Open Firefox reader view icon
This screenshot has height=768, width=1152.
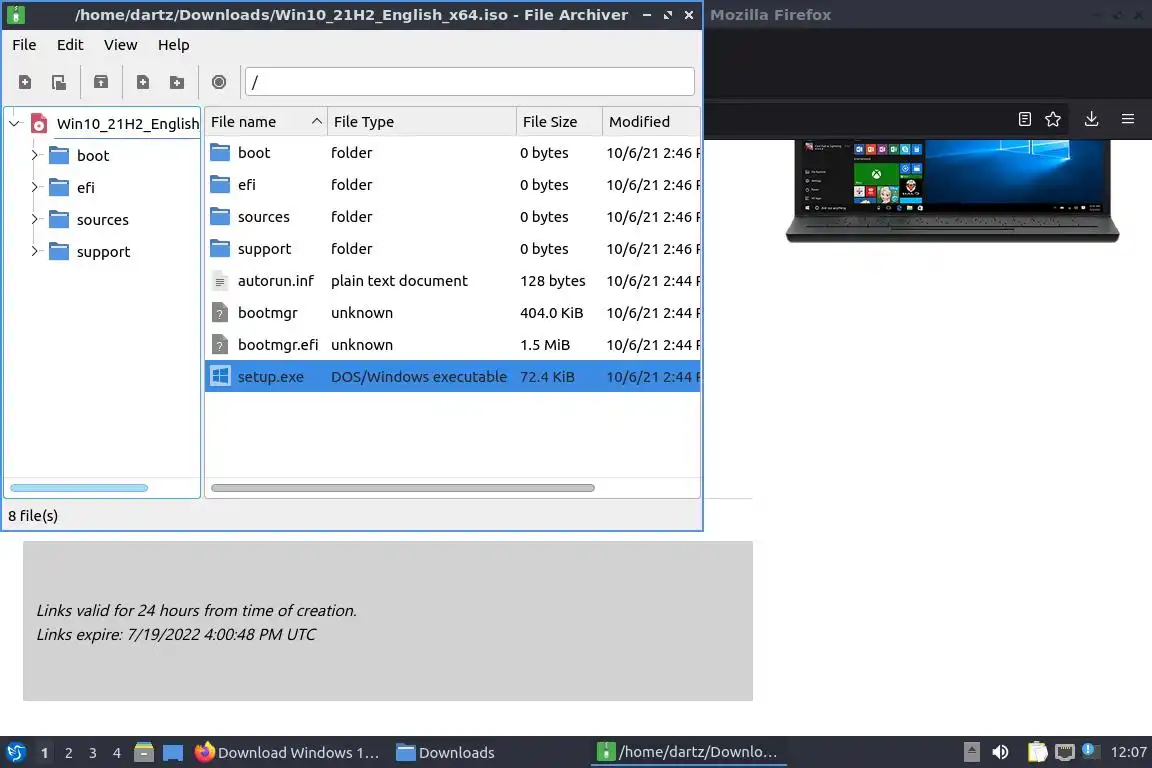click(1025, 119)
